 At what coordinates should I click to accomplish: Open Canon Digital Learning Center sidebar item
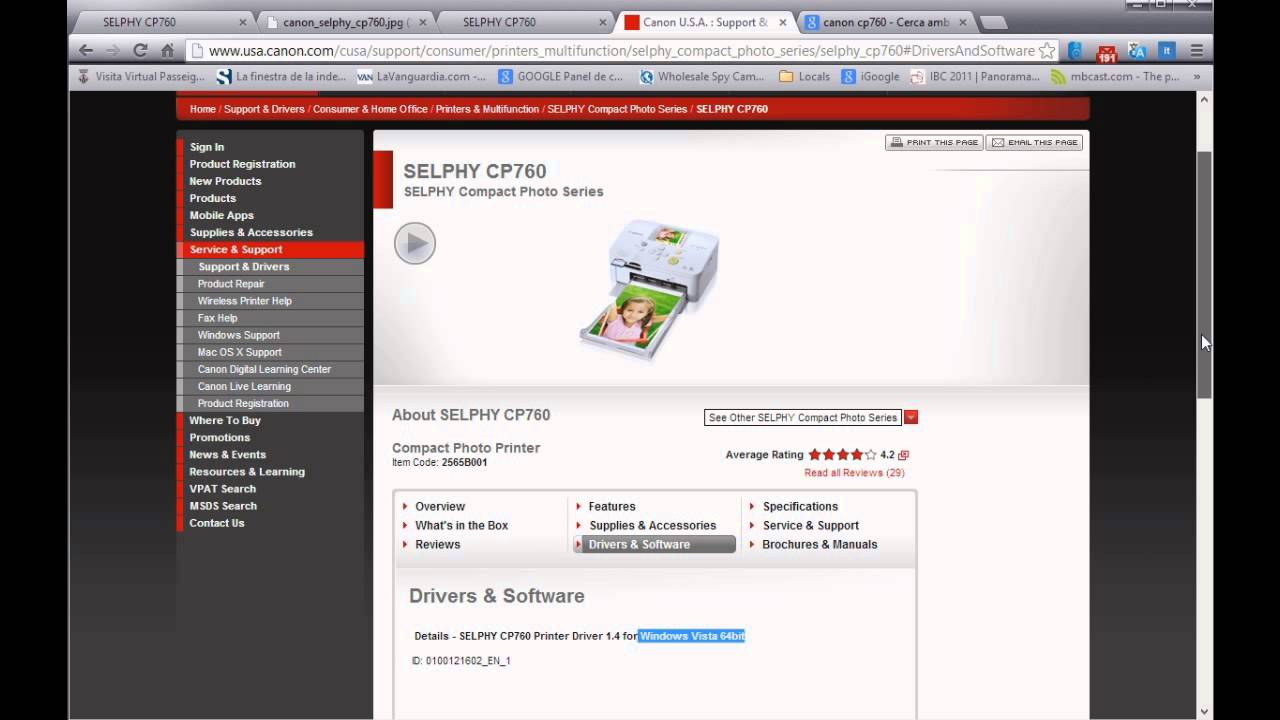pos(264,369)
